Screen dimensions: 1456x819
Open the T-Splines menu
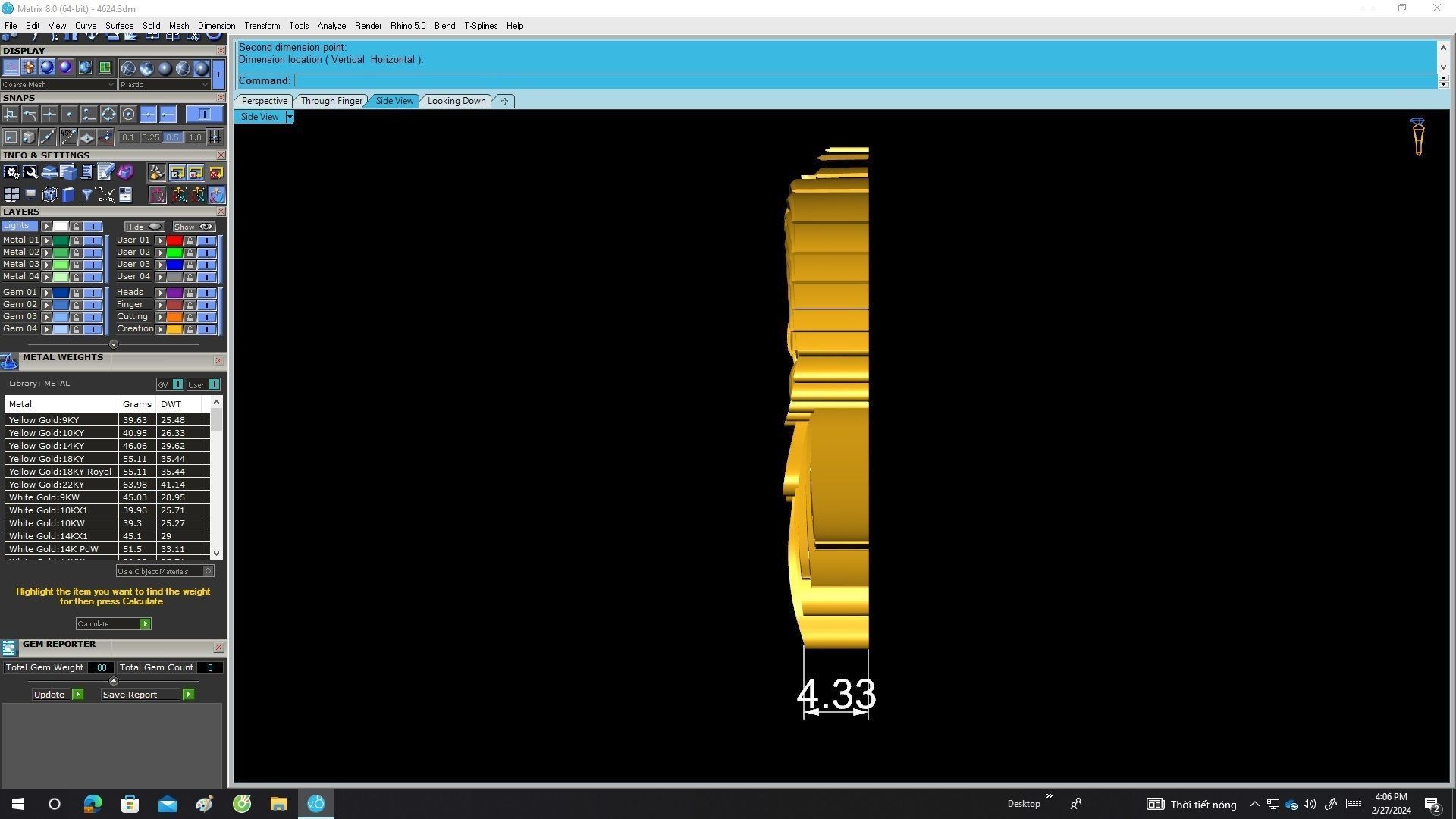pos(480,26)
